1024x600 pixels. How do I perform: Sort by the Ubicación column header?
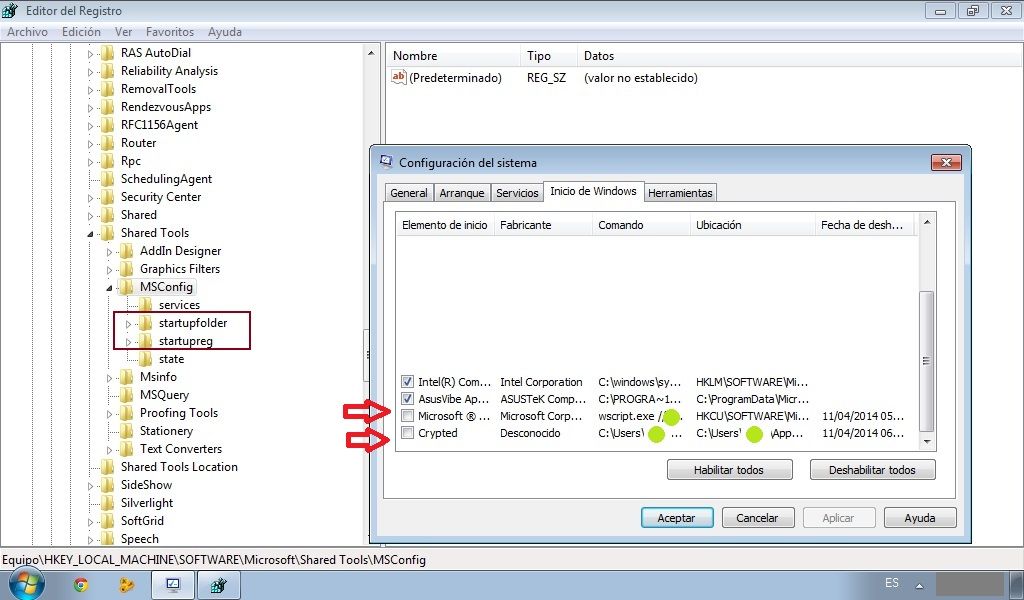click(x=752, y=225)
